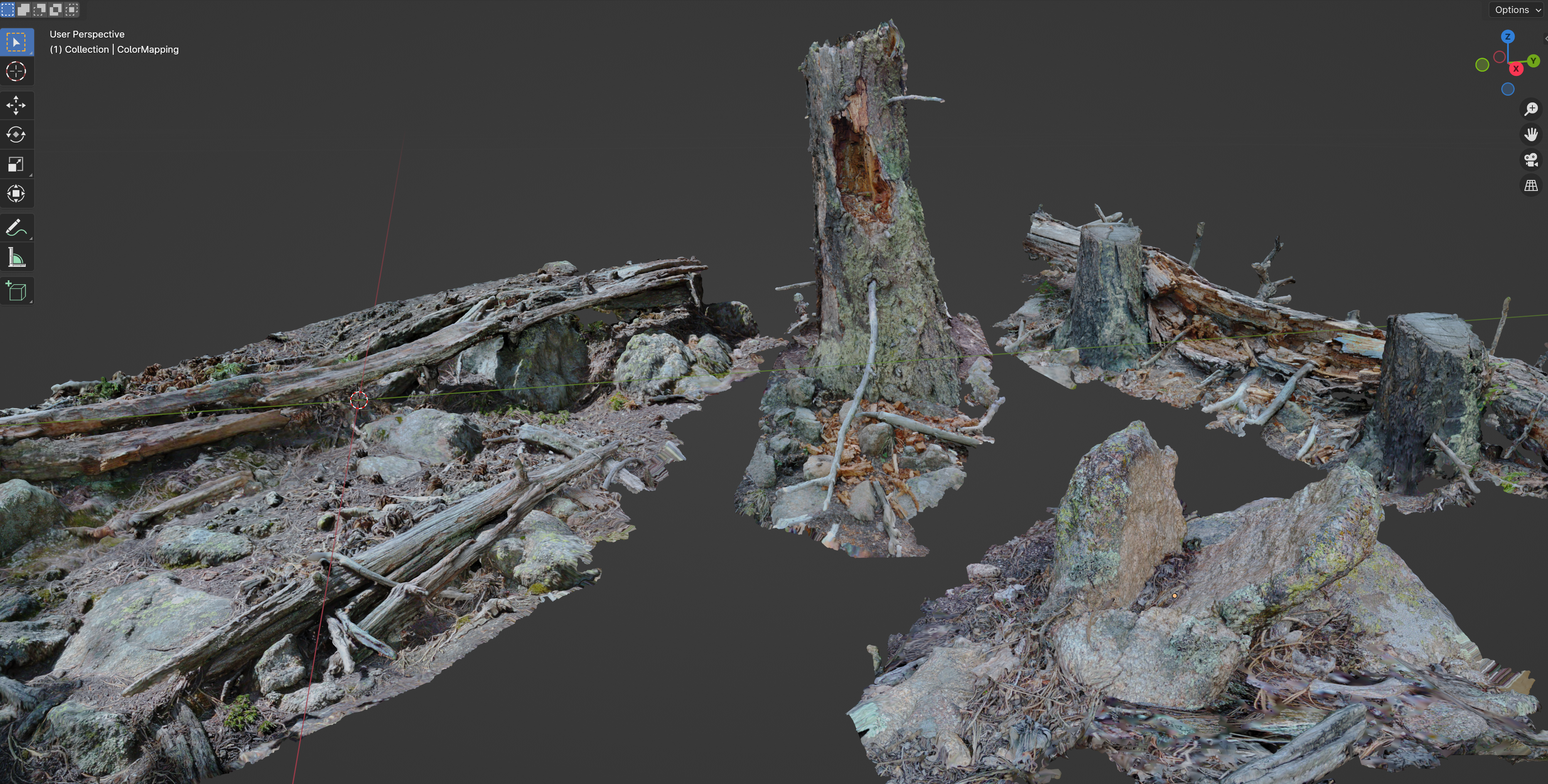This screenshot has width=1548, height=784.
Task: Activate the Move tool
Action: (x=16, y=106)
